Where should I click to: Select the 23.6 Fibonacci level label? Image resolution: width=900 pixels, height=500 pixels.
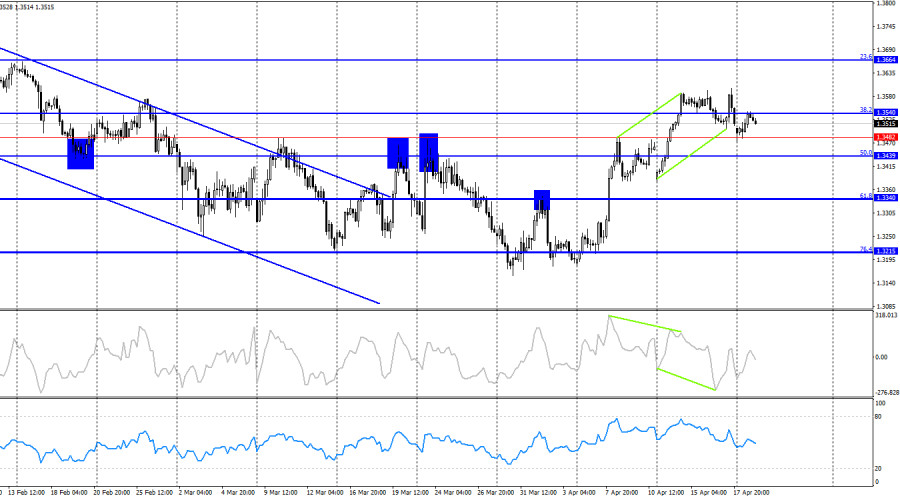866,56
